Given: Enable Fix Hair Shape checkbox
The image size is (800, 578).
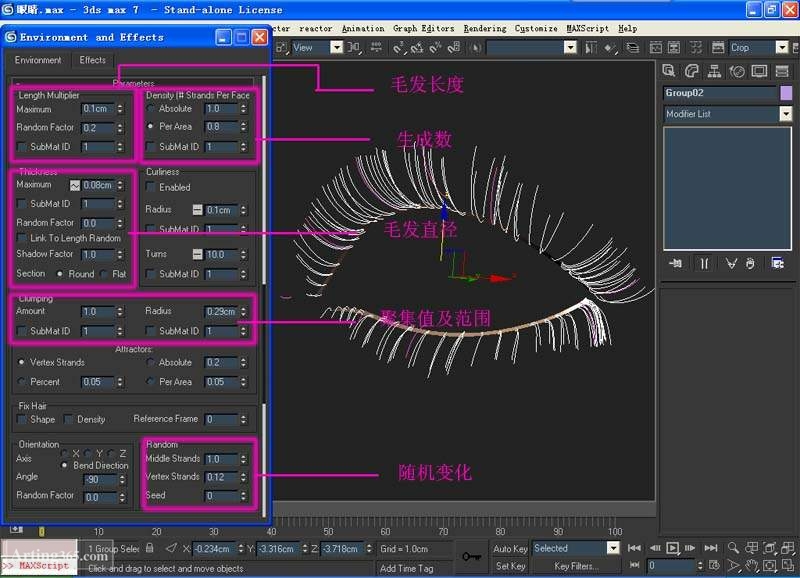Looking at the screenshot, I should (21, 419).
